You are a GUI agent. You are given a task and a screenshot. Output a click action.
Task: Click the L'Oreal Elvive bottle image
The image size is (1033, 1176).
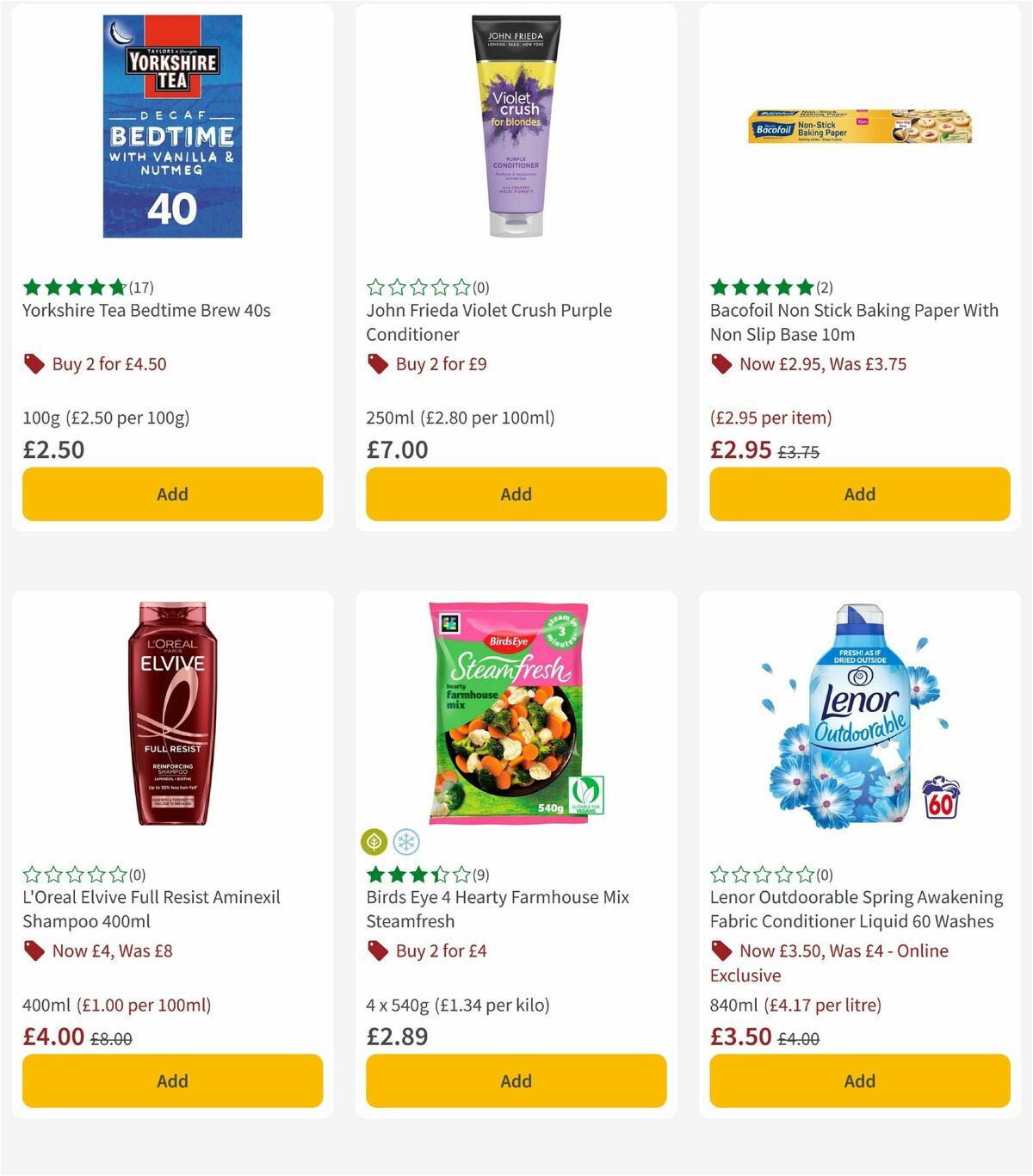pos(170,715)
